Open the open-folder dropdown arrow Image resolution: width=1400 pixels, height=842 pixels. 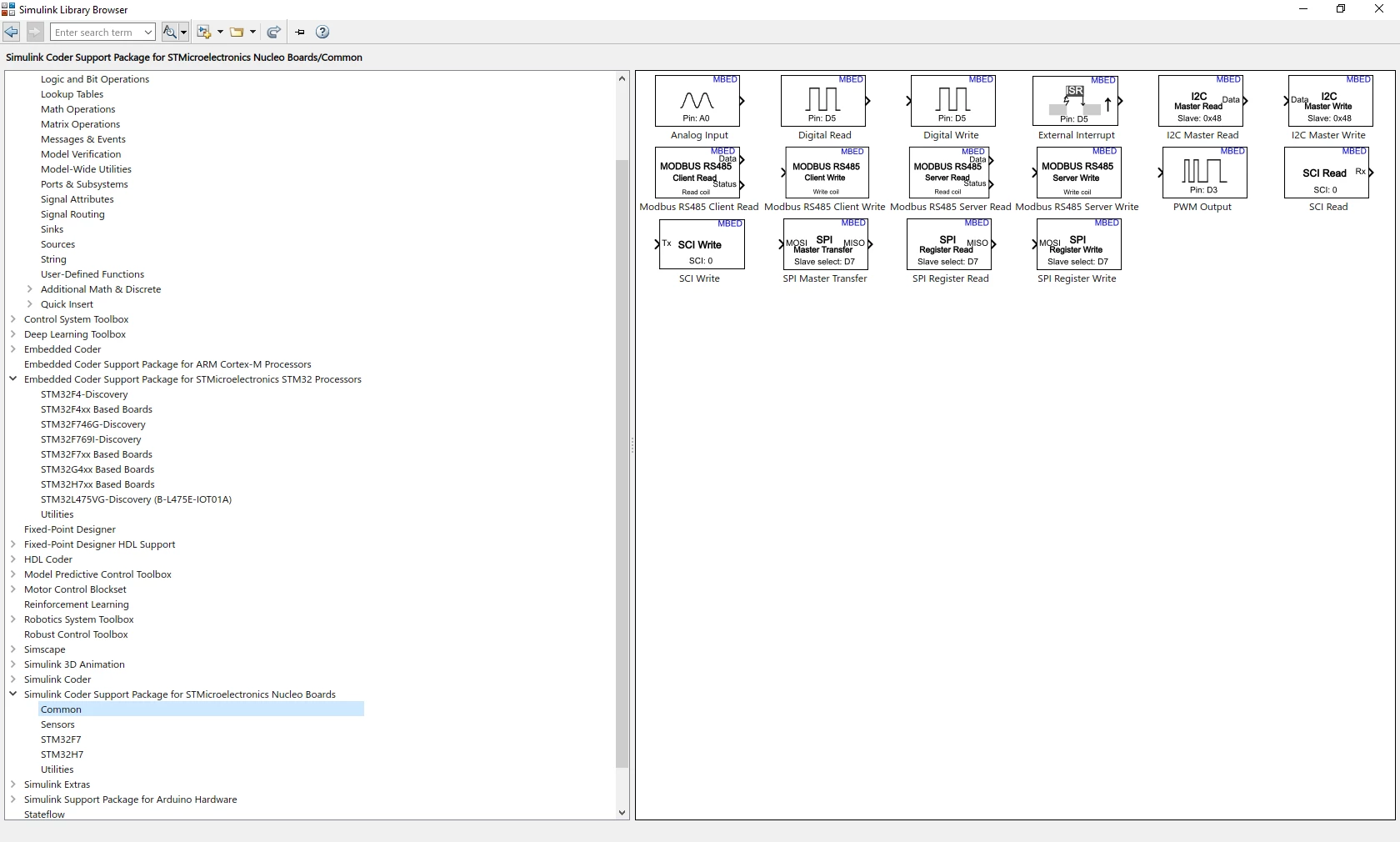coord(252,32)
